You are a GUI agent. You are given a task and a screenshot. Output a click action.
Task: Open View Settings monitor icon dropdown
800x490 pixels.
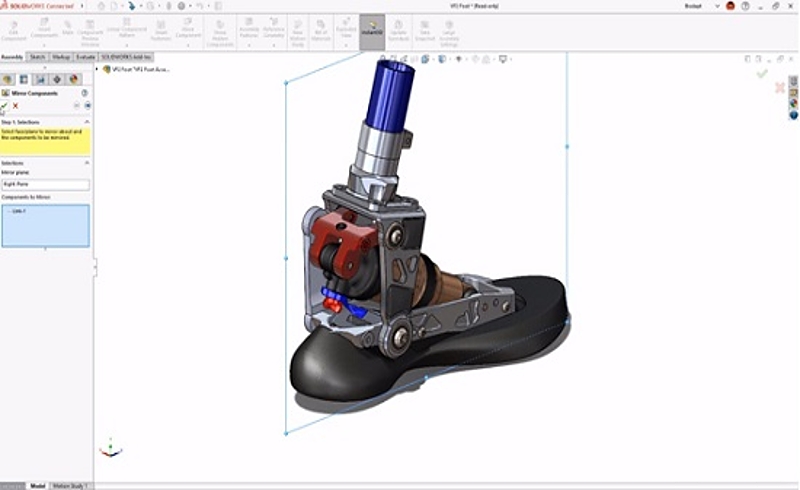(503, 59)
